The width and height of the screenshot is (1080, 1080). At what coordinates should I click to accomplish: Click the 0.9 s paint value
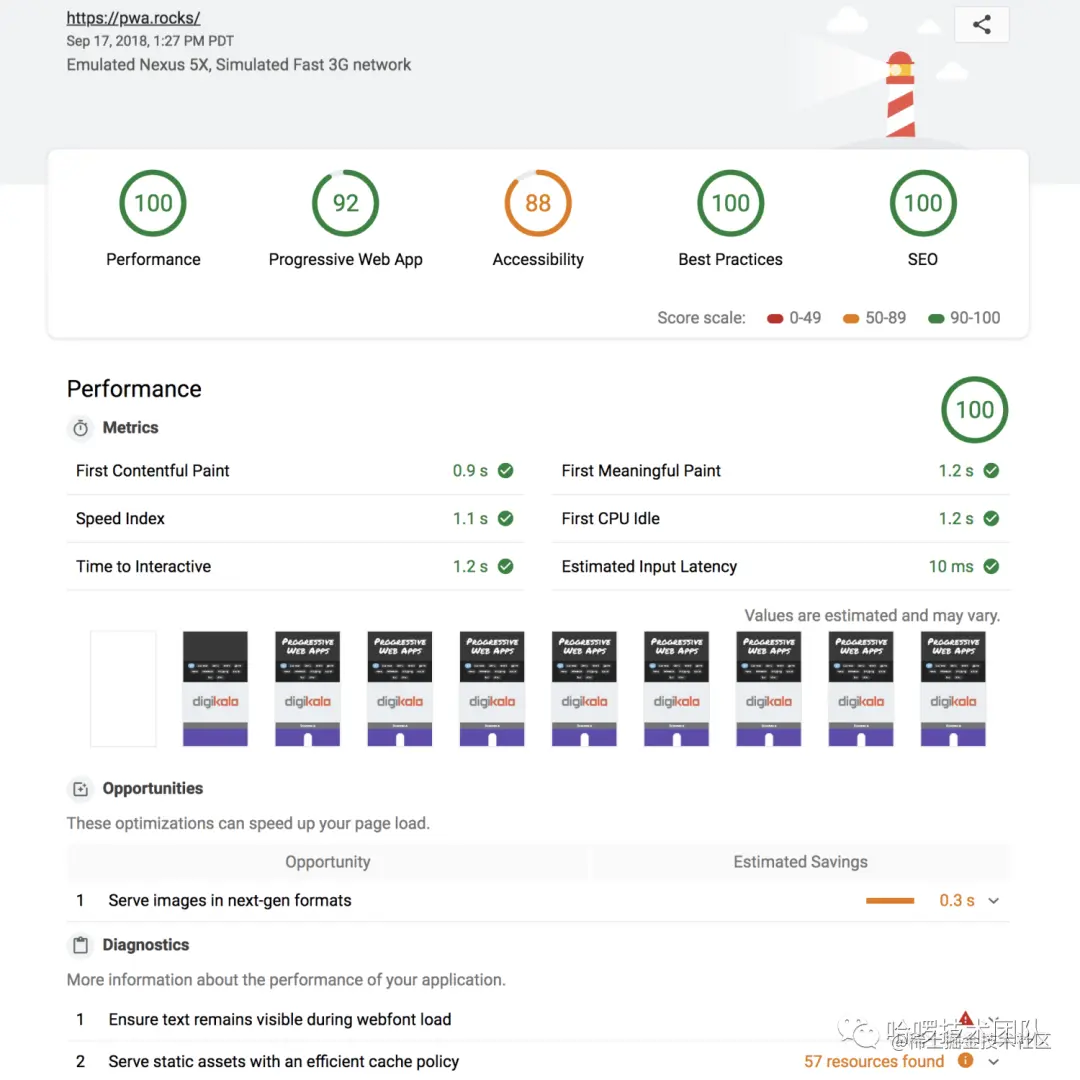click(x=470, y=471)
